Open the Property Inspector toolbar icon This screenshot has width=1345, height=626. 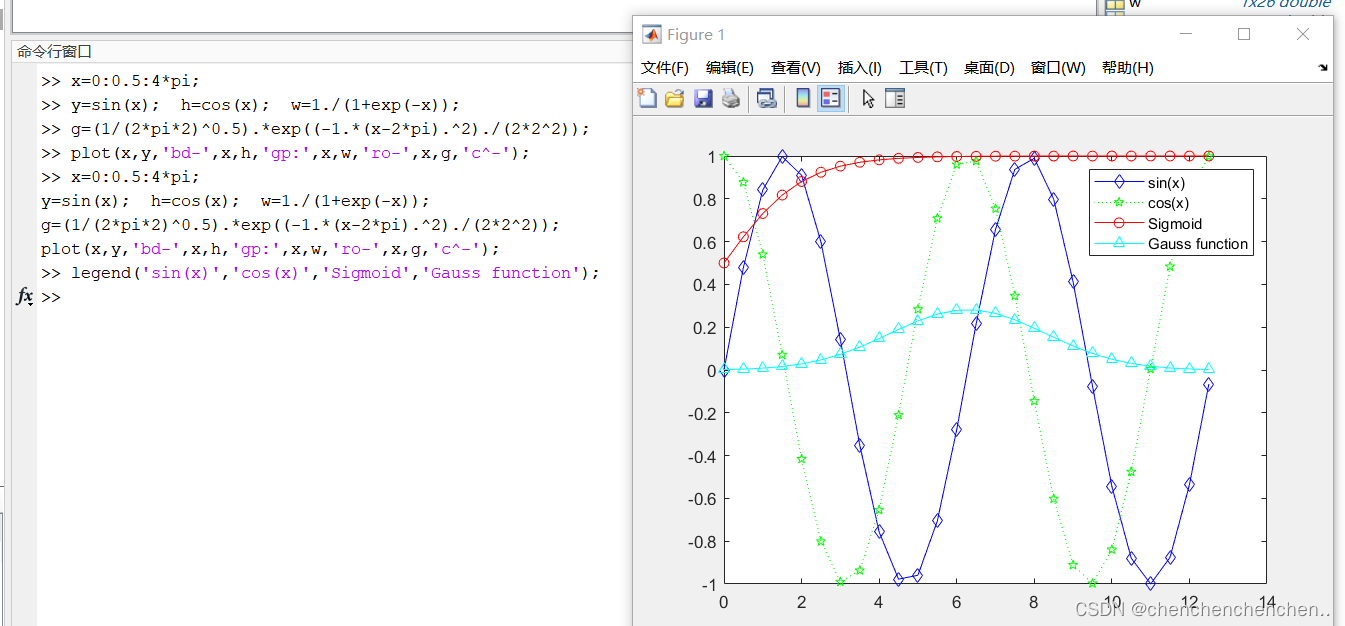click(x=895, y=98)
